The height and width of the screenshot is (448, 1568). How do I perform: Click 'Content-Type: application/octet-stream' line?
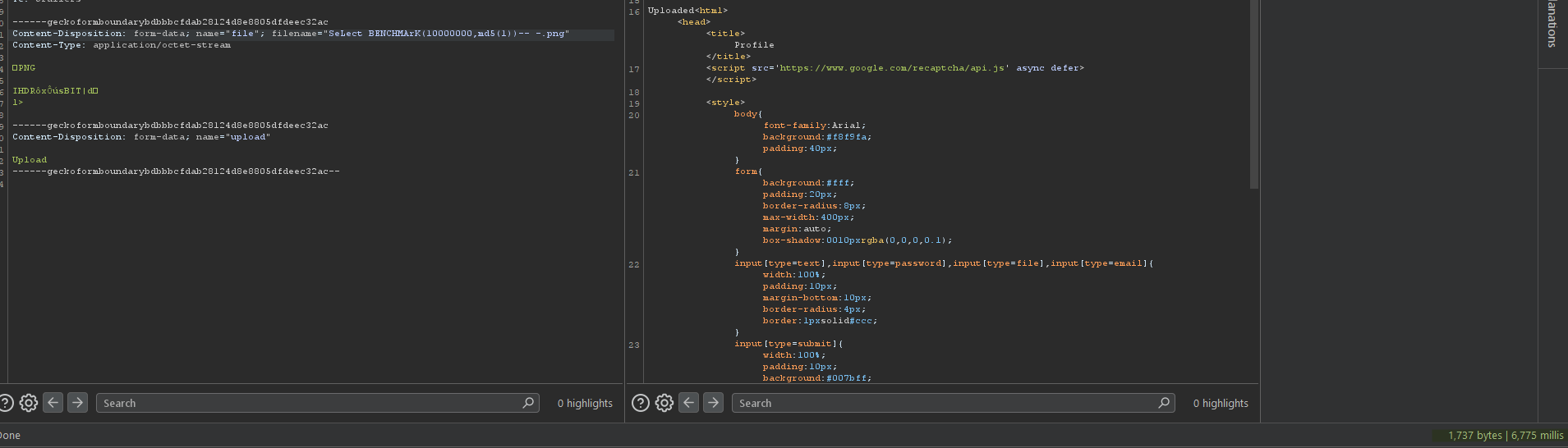point(122,45)
